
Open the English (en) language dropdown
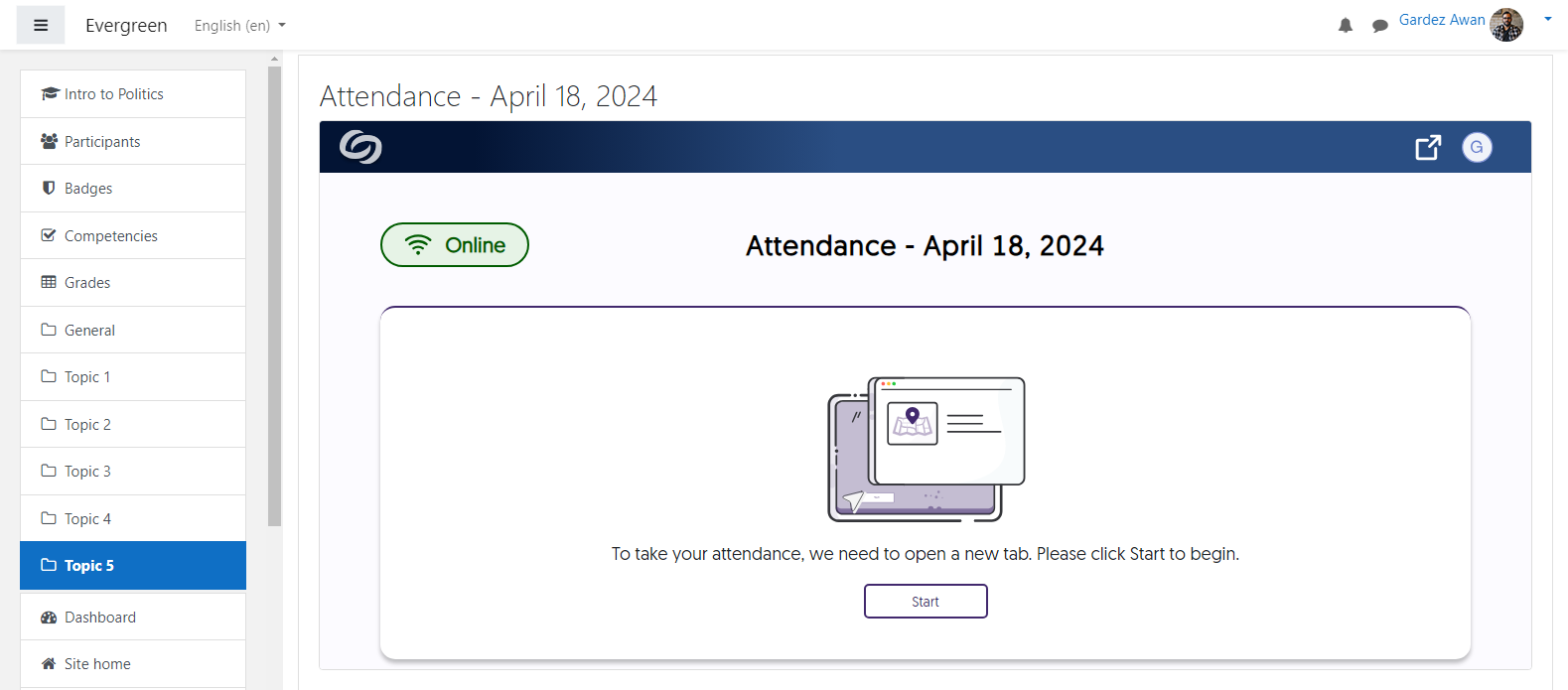point(240,26)
